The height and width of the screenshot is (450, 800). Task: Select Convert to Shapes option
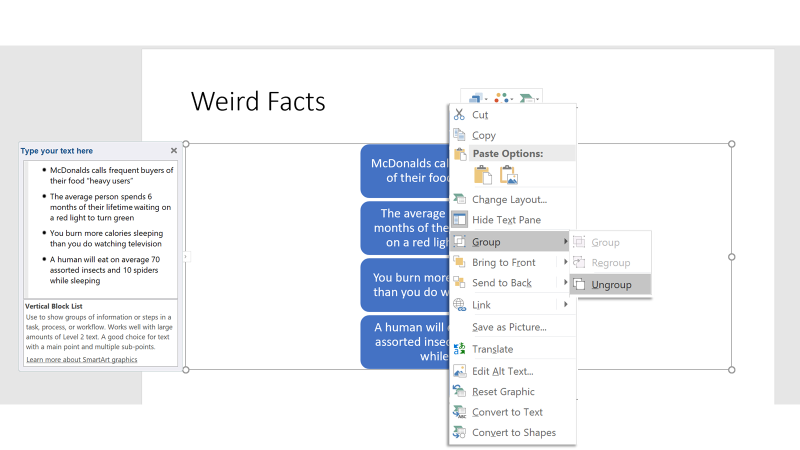coord(513,433)
